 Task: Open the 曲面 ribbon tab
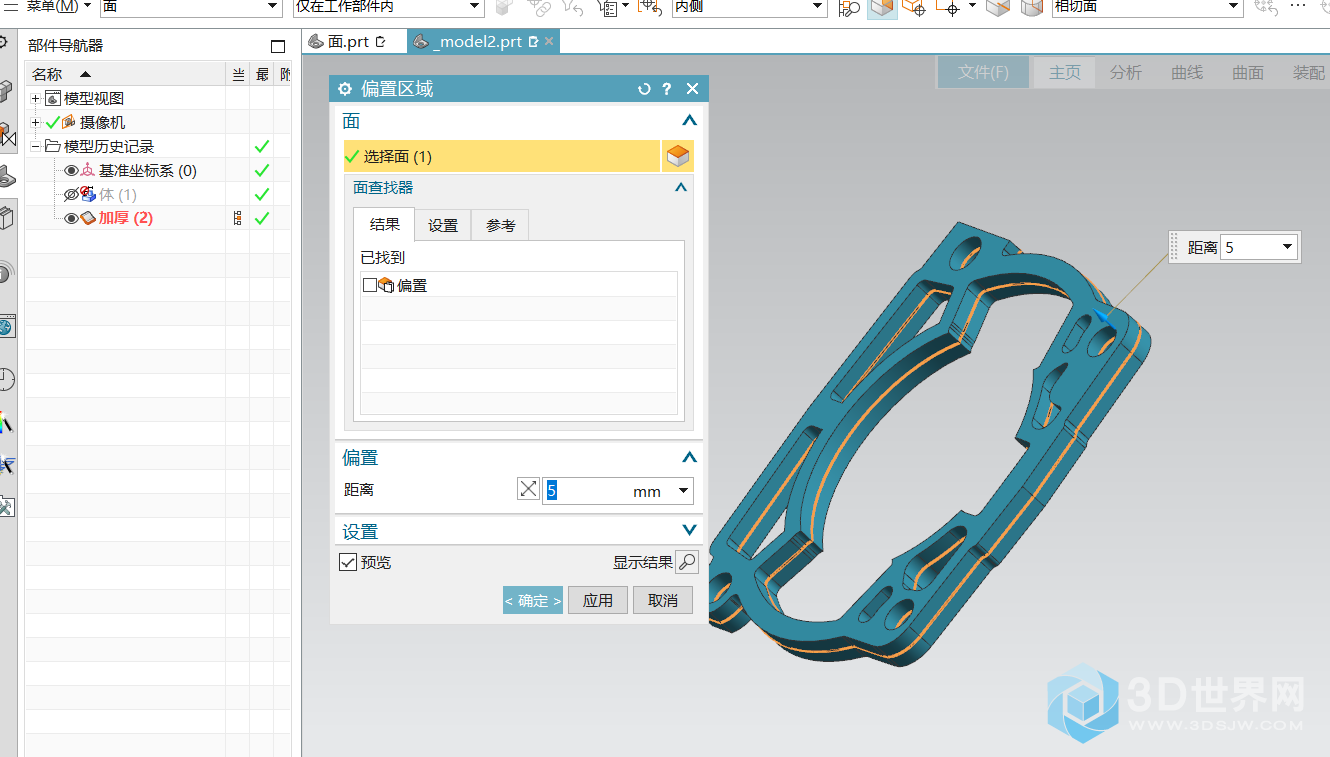pos(1248,72)
